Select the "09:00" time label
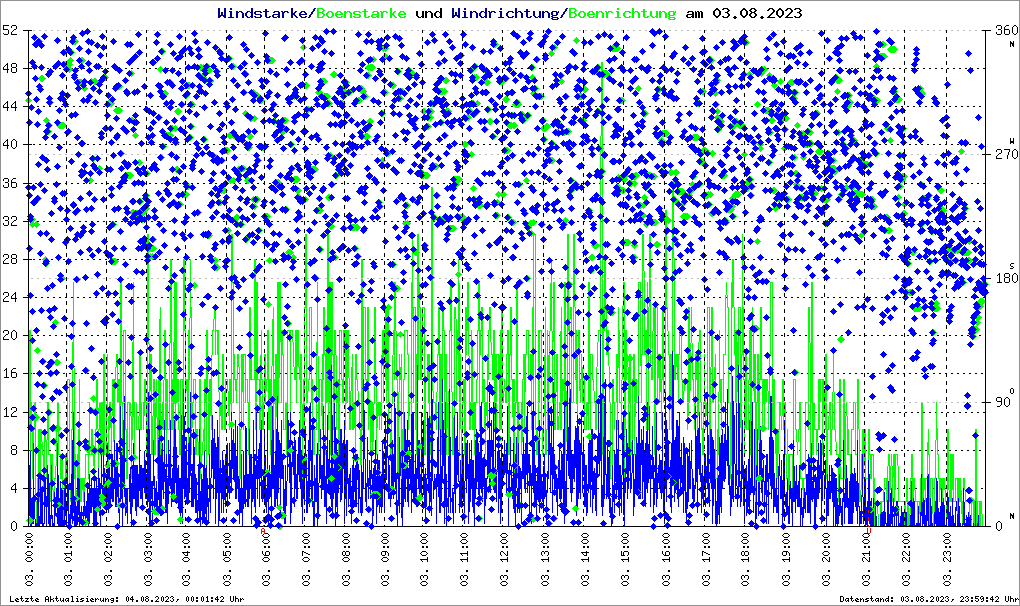This screenshot has height=606, width=1020. pos(385,549)
